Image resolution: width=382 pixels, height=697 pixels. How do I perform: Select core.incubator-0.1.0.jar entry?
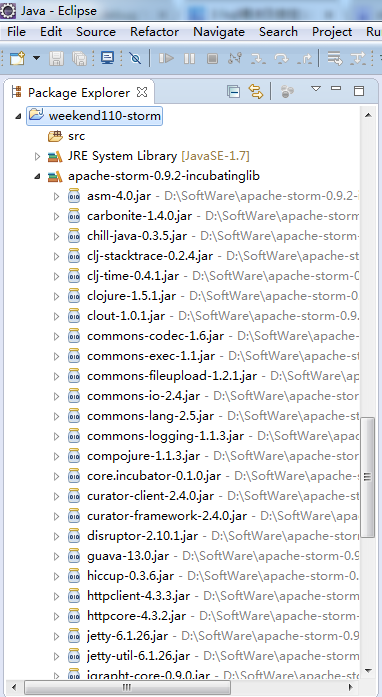pyautogui.click(x=154, y=476)
